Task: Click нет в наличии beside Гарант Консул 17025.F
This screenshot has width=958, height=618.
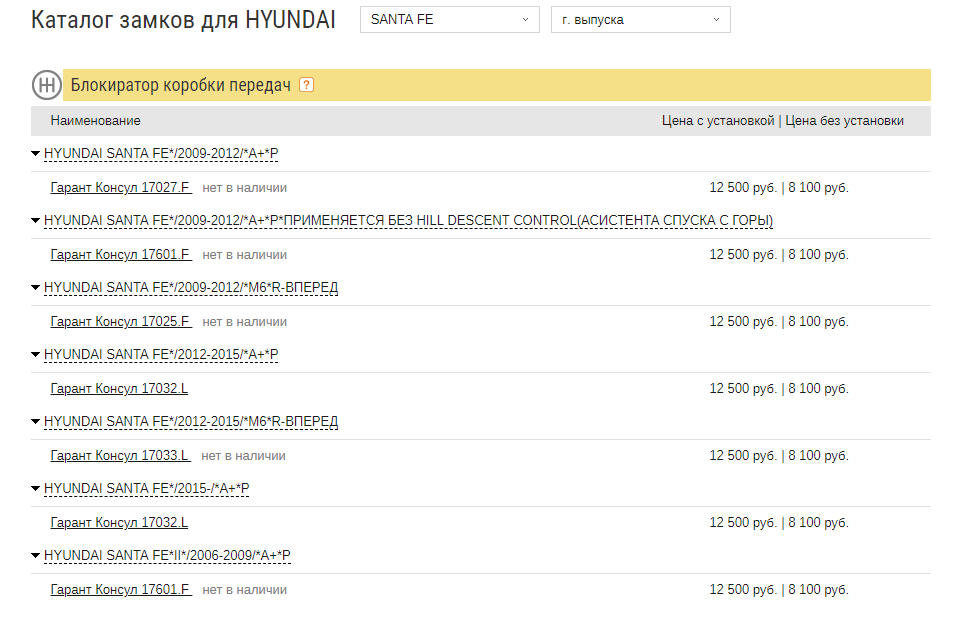Action: pyautogui.click(x=244, y=322)
